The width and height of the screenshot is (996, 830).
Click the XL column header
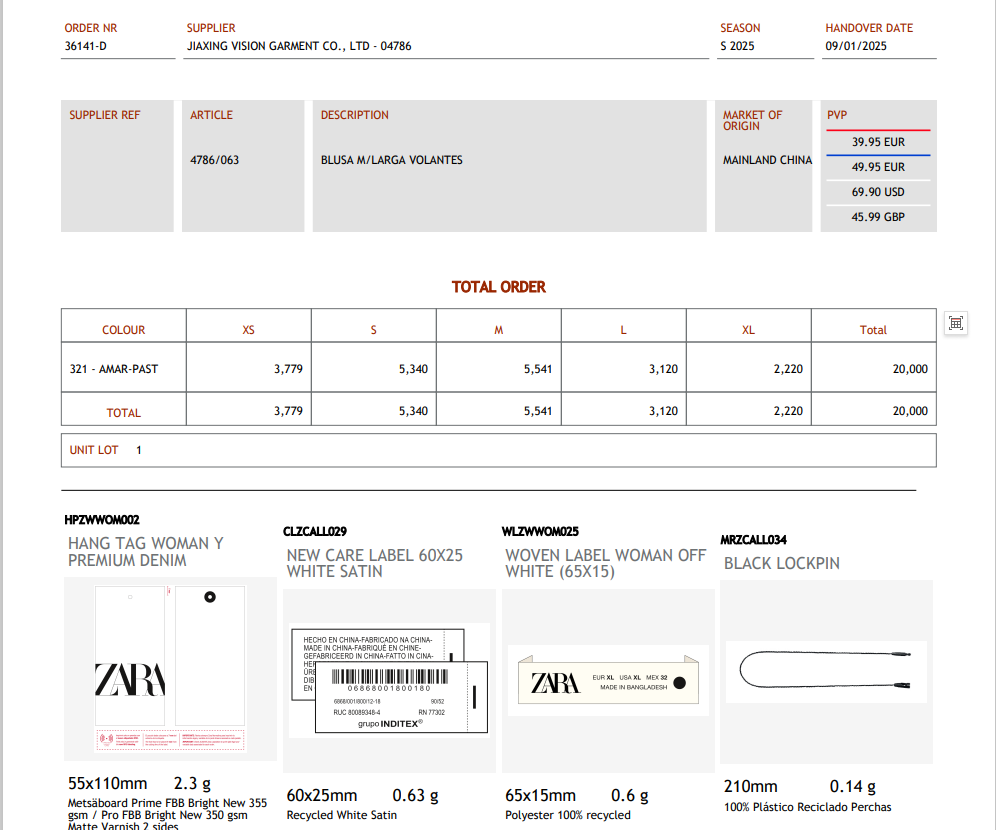748,330
